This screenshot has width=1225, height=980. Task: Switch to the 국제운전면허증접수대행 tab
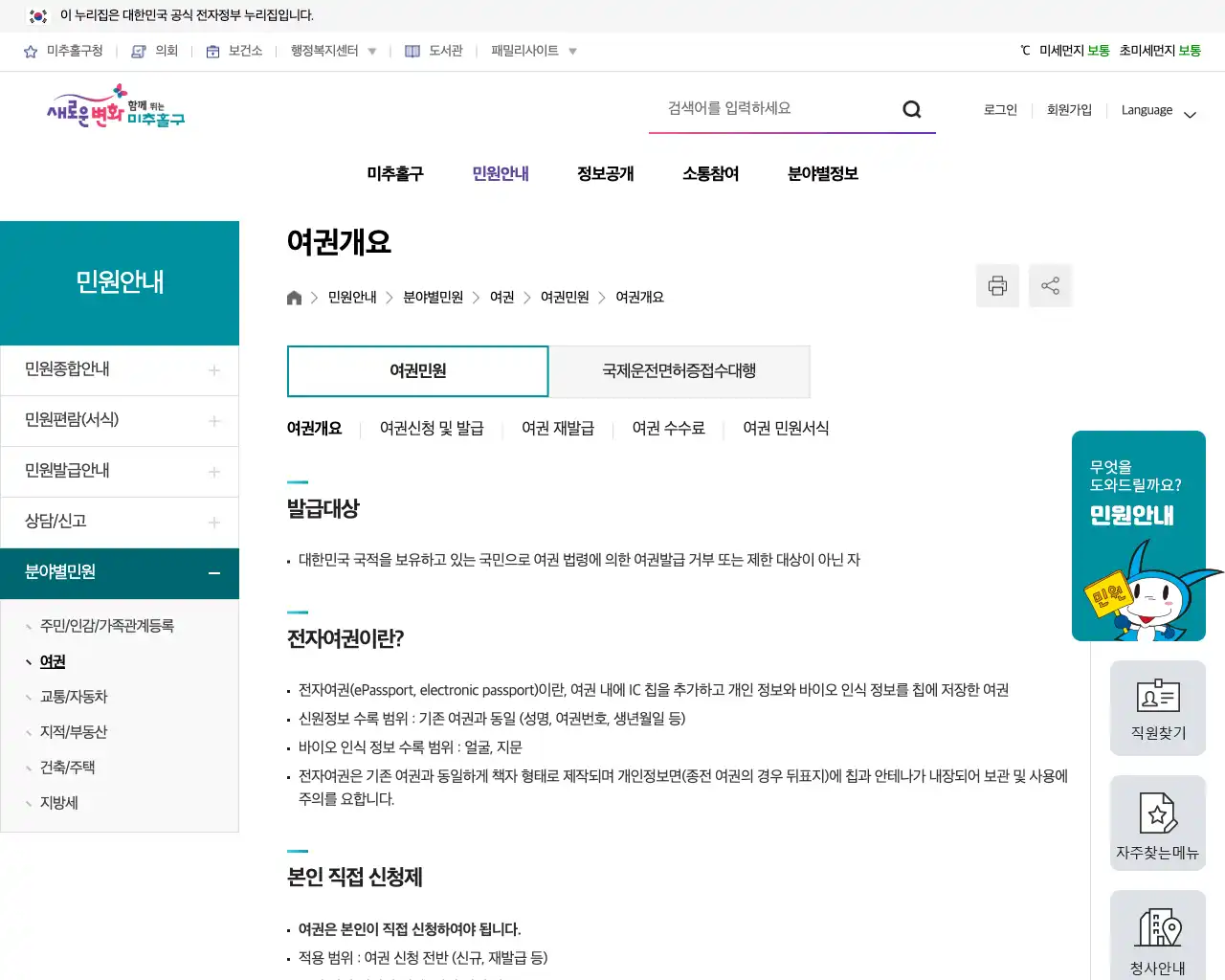[679, 371]
